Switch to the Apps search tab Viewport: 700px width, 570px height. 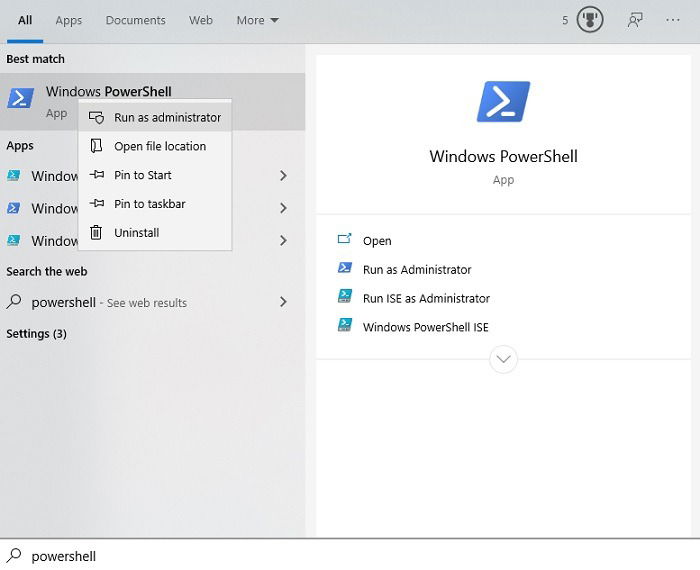(x=69, y=20)
